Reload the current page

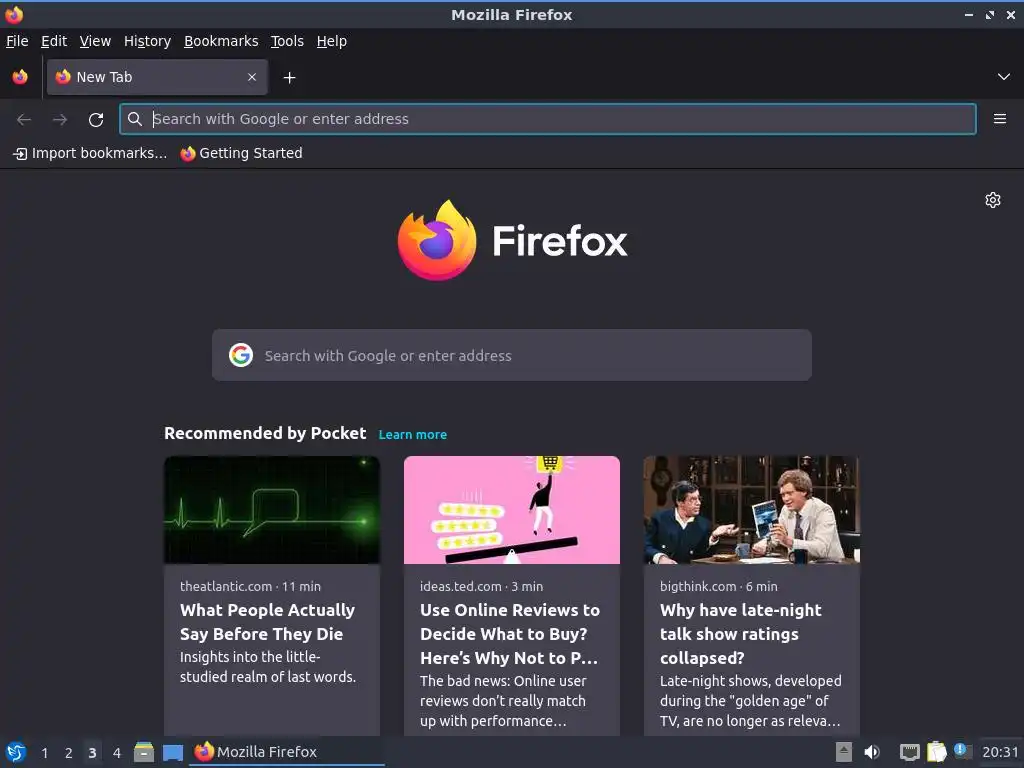[96, 120]
